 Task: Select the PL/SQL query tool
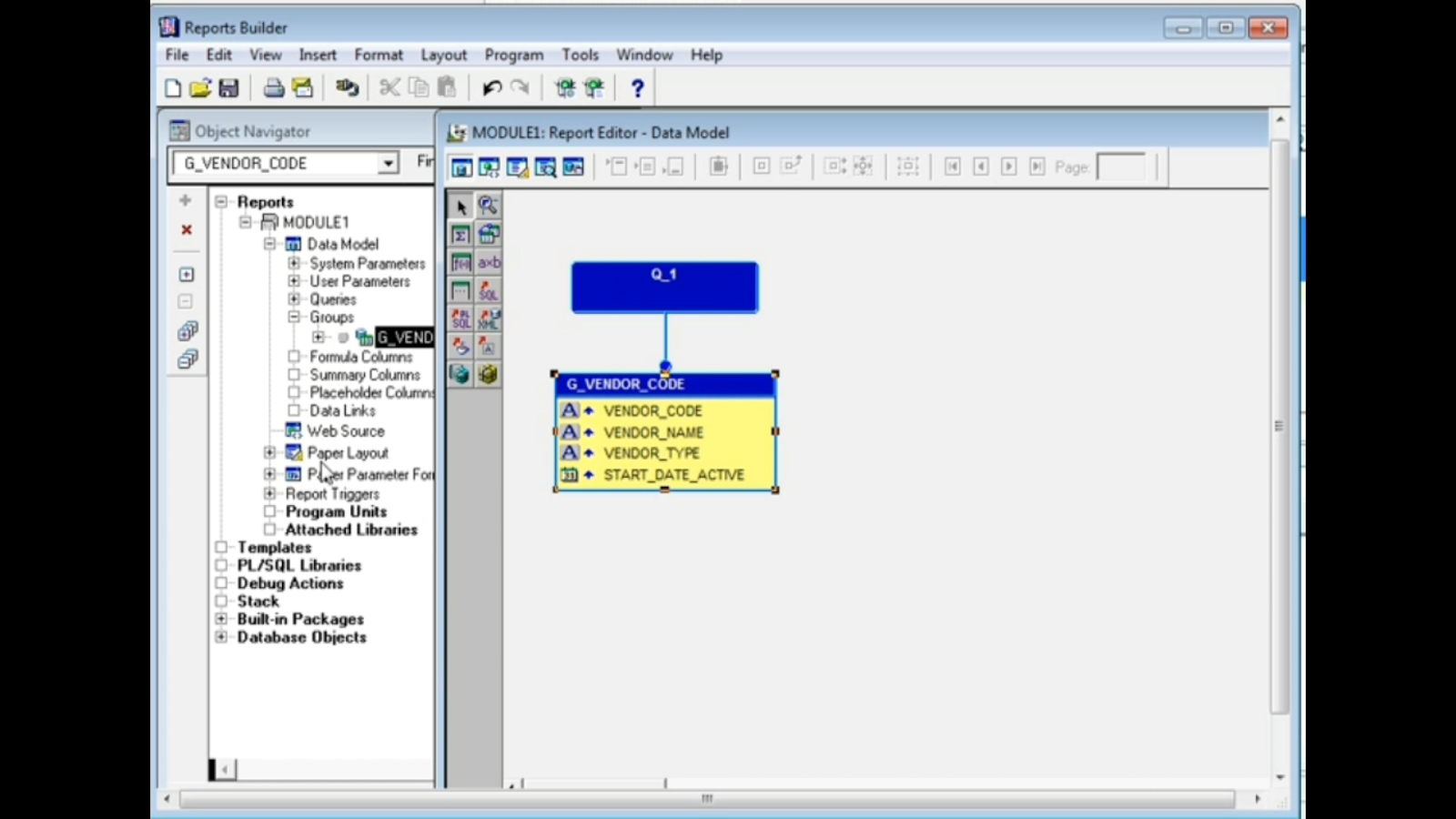coord(460,319)
